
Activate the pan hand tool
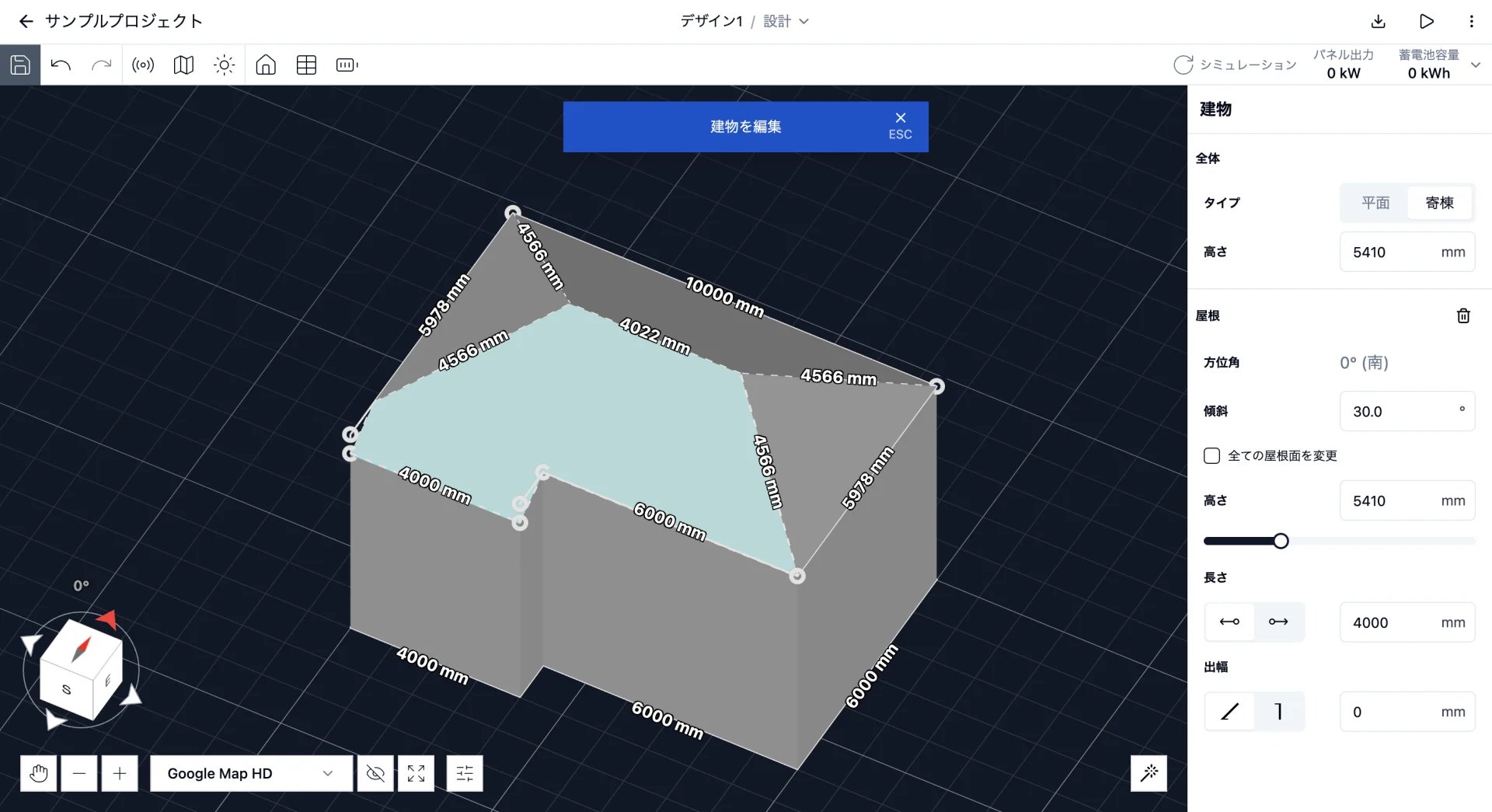click(x=39, y=773)
